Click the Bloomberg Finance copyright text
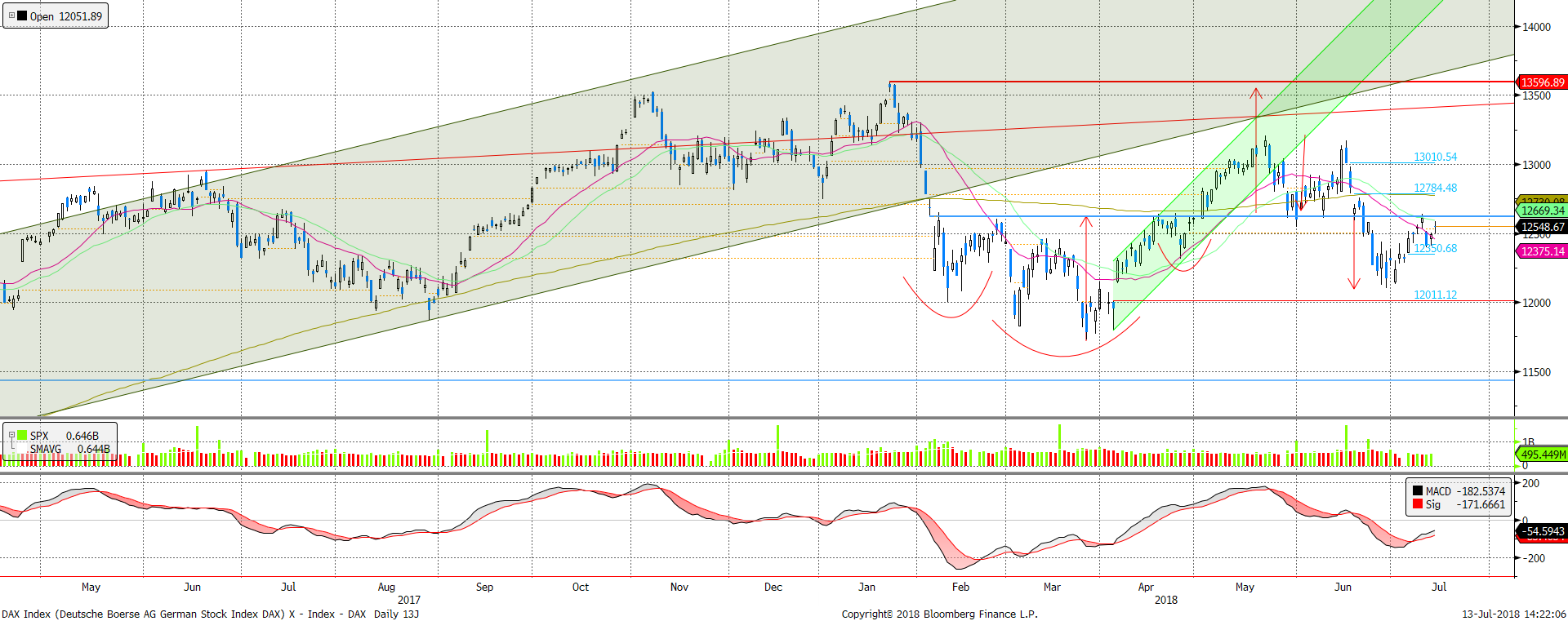Screen dimensions: 1568x621 point(939,614)
